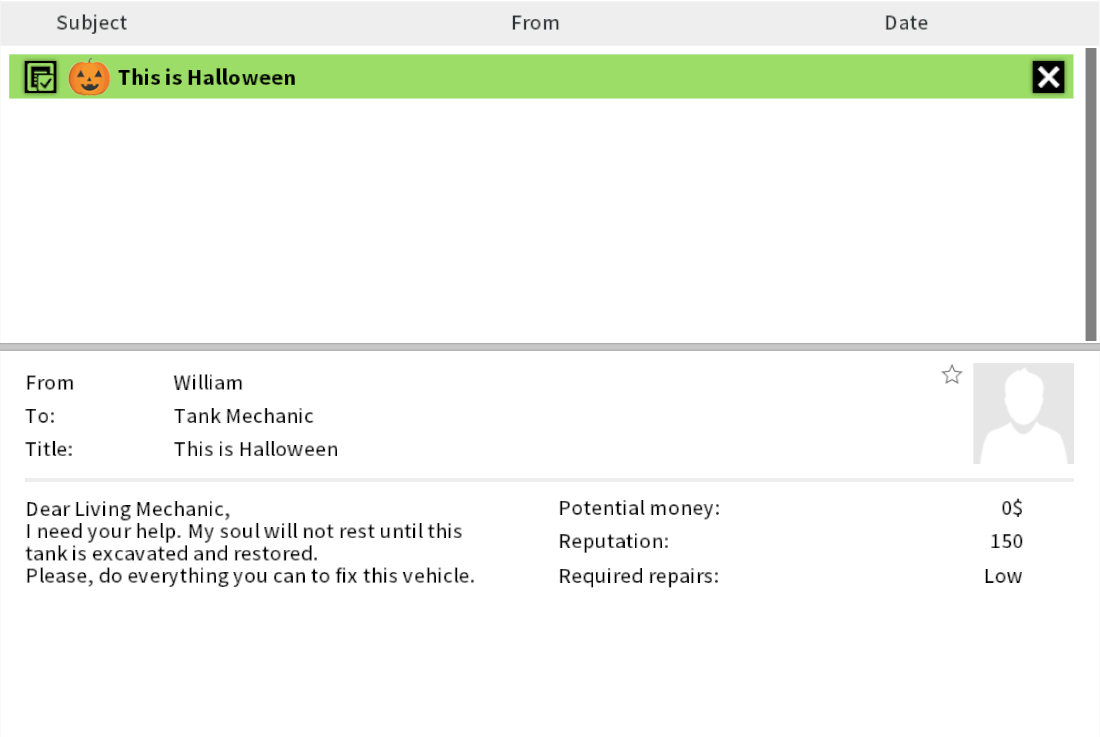Screen dimensions: 1100x737
Task: Click the checklist icon on the Halloween email
Action: (x=40, y=77)
